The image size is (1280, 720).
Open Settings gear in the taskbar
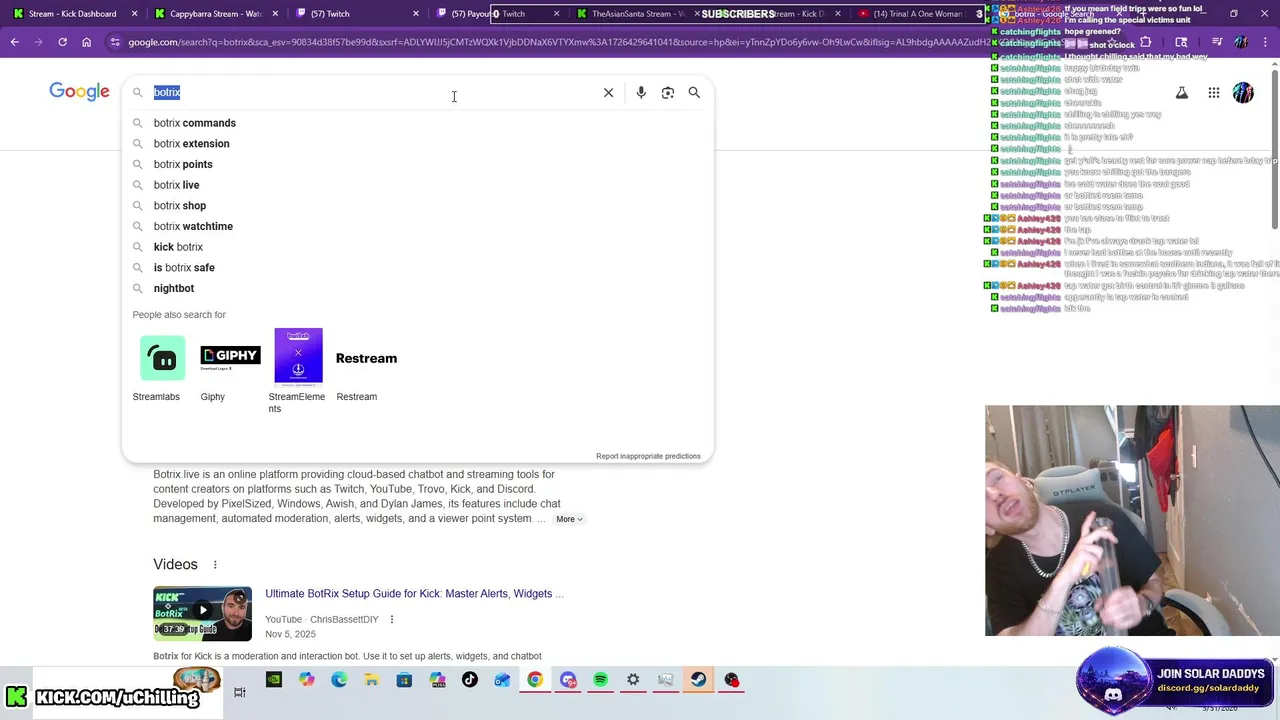[x=633, y=680]
